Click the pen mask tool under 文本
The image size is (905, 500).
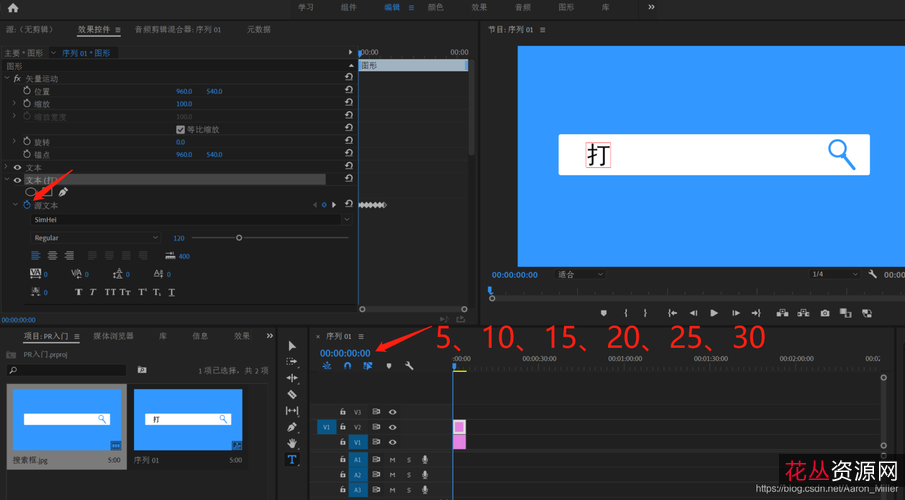(63, 192)
